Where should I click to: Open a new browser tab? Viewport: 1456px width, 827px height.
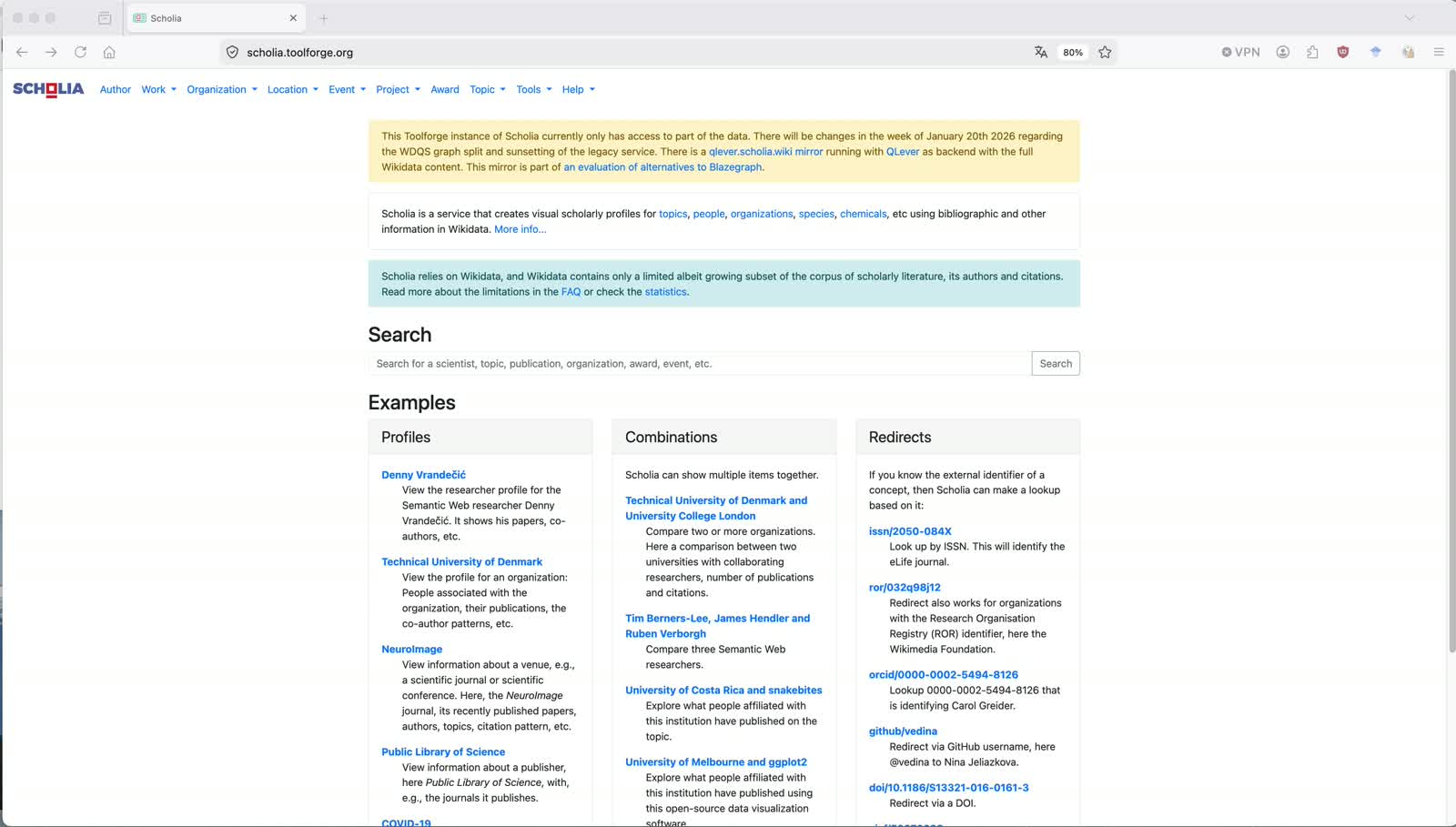pyautogui.click(x=323, y=18)
